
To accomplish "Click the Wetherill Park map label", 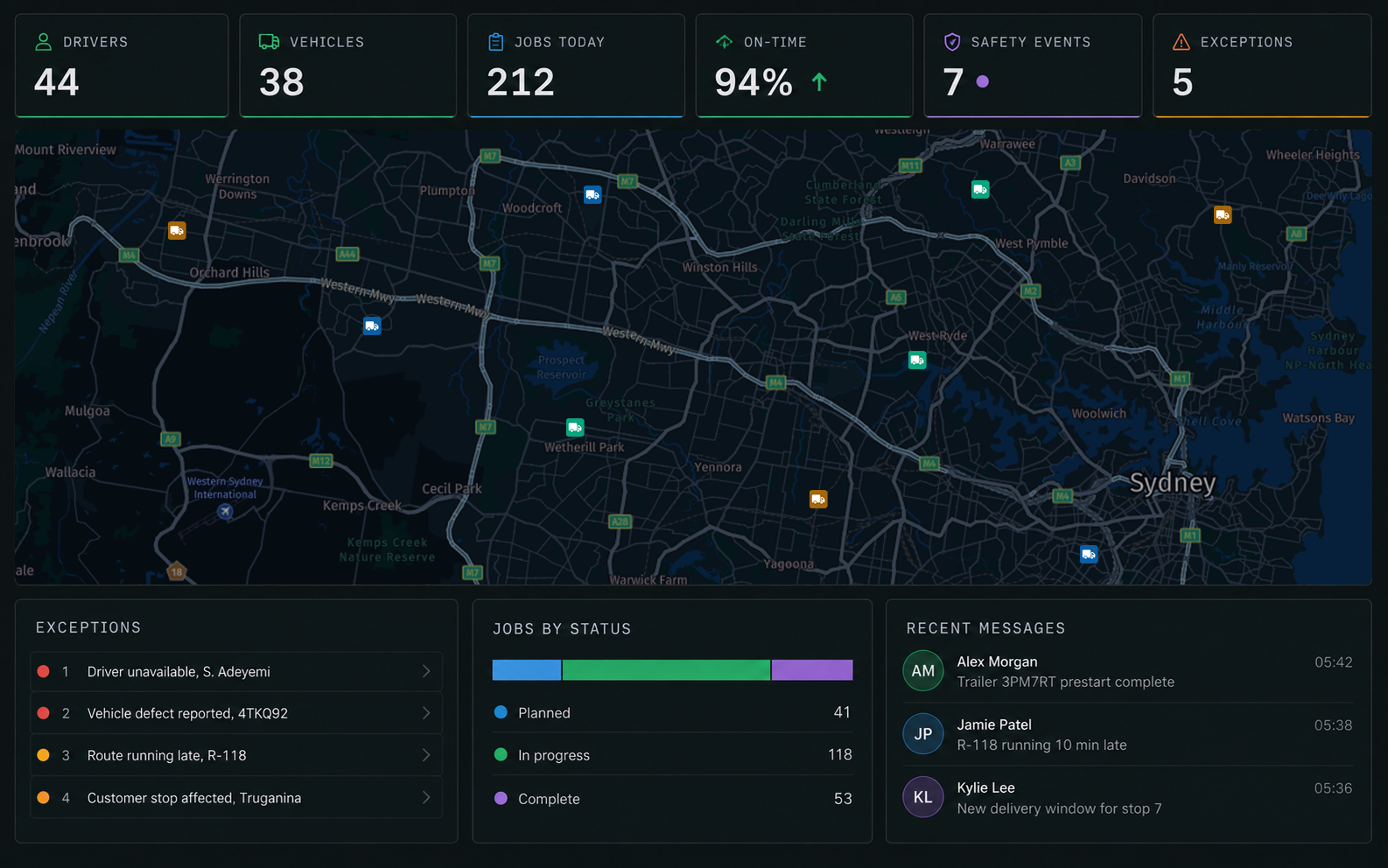I will click(584, 447).
